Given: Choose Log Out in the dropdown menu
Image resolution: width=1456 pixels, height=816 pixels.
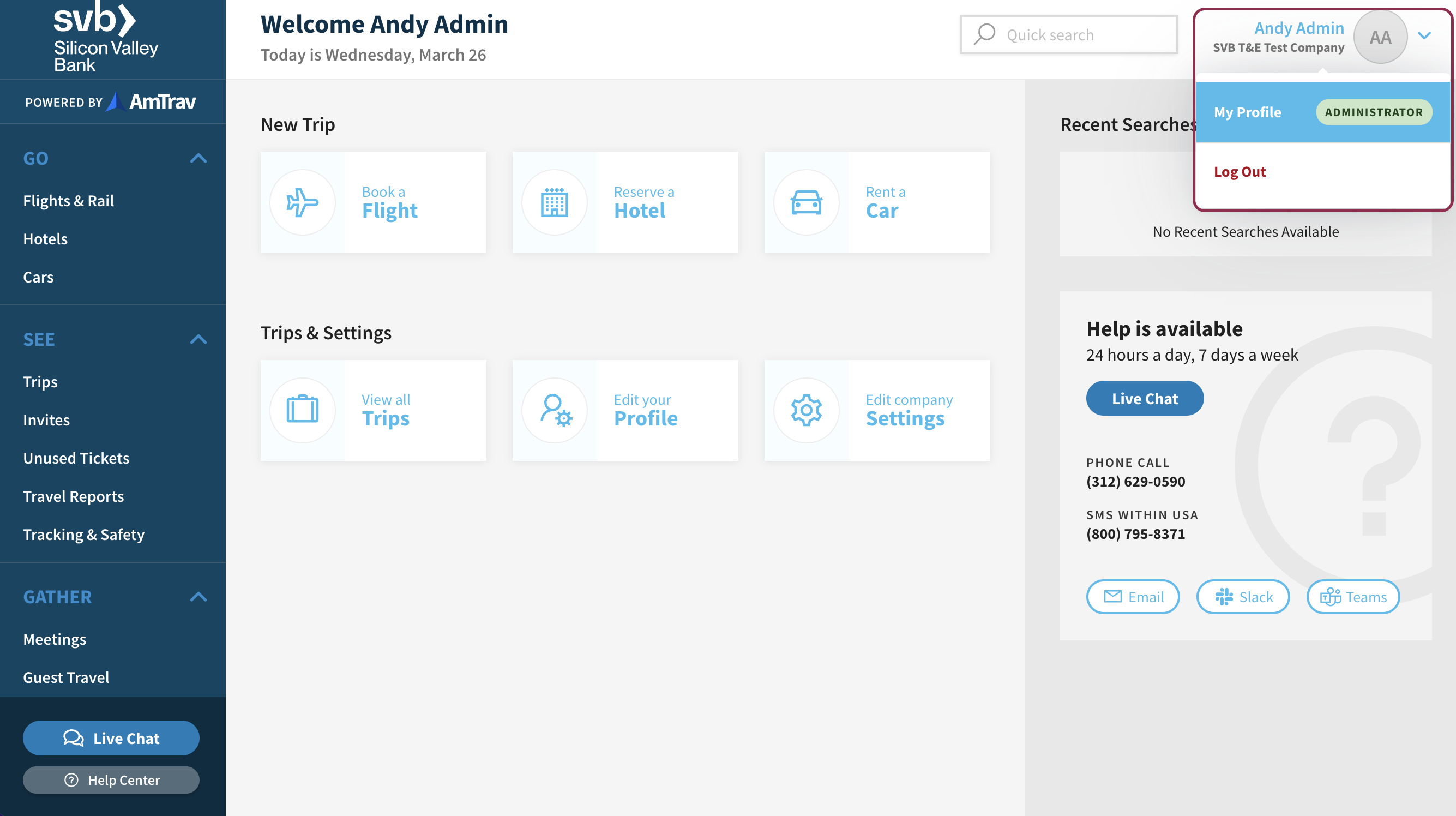Looking at the screenshot, I should coord(1240,172).
